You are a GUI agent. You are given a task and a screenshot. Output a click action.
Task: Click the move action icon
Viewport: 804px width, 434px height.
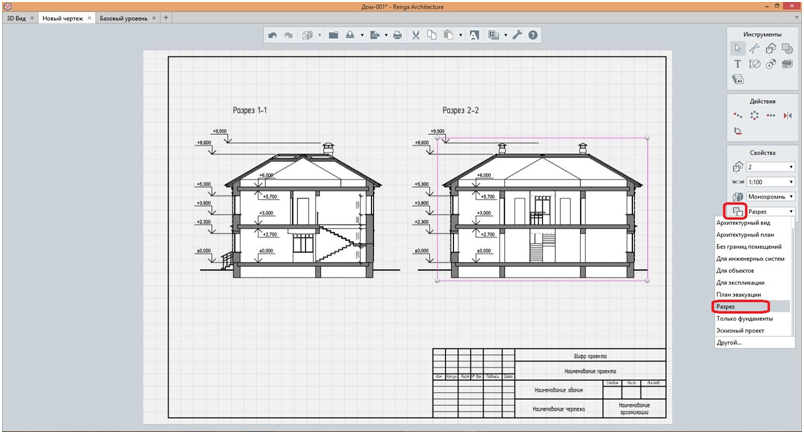[737, 115]
